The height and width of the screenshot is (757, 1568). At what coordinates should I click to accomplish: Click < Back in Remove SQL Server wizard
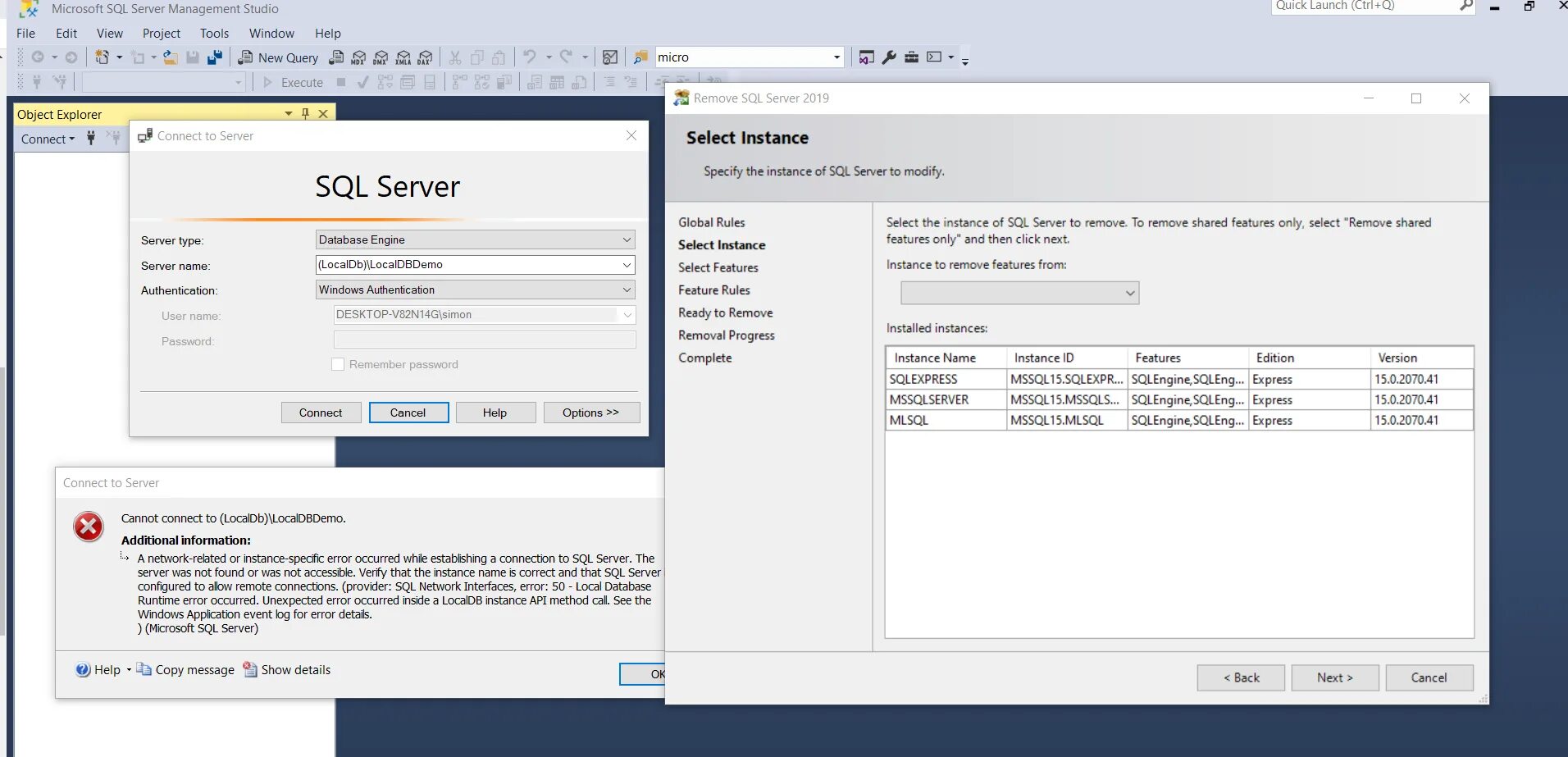point(1241,677)
